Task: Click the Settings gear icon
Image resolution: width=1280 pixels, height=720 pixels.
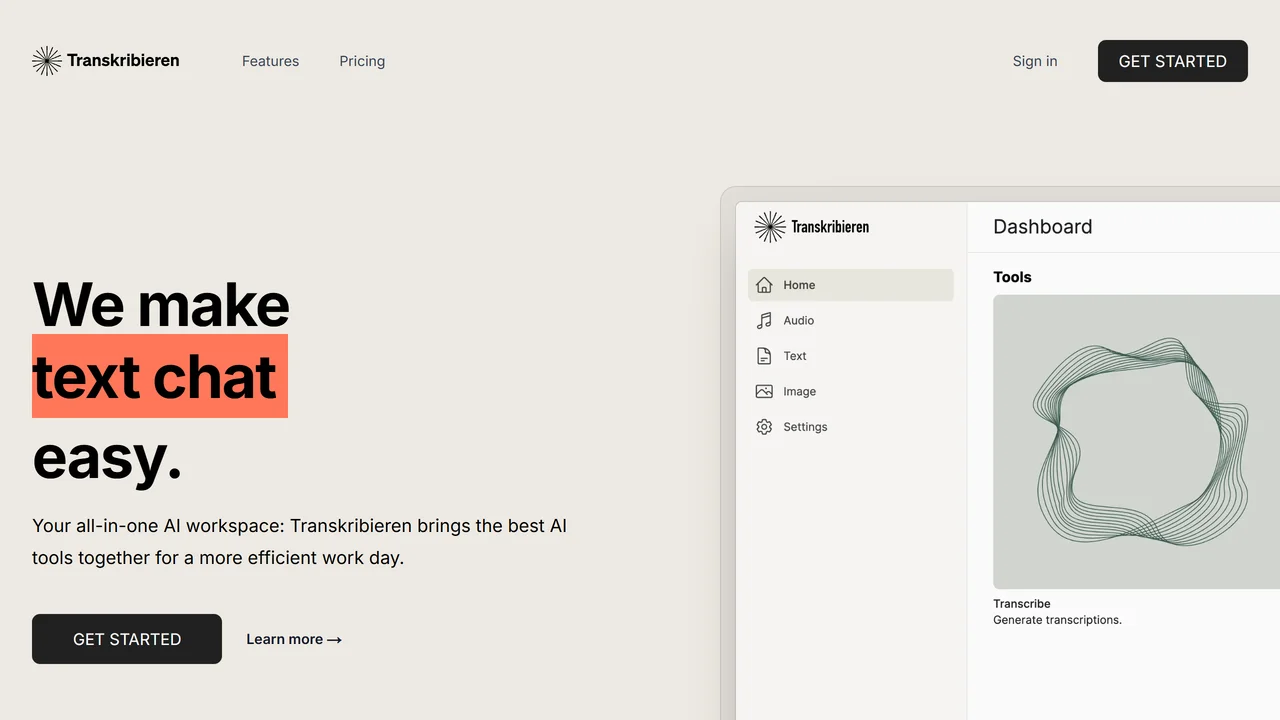Action: point(764,427)
